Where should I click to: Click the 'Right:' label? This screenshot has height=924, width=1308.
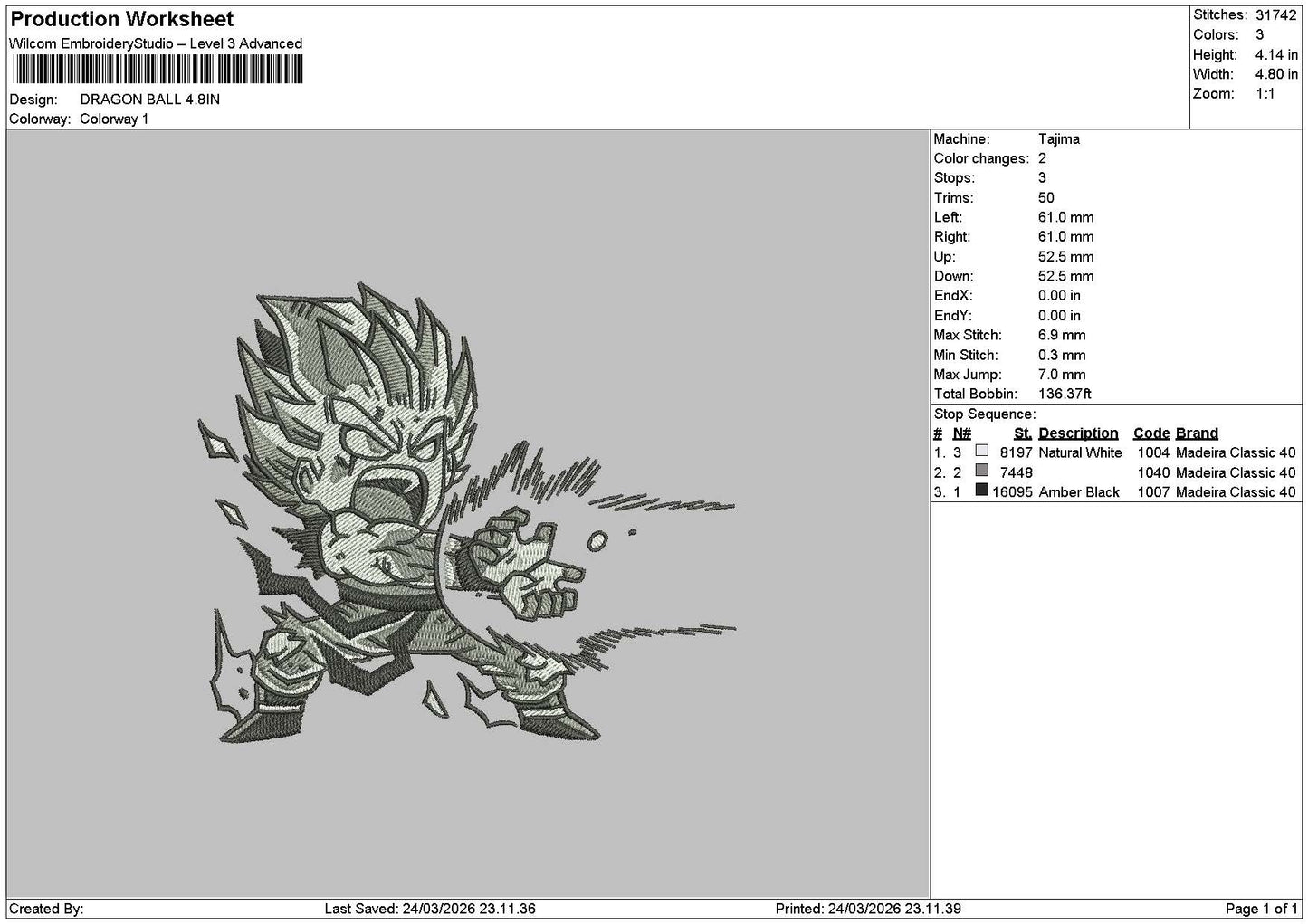click(x=951, y=237)
